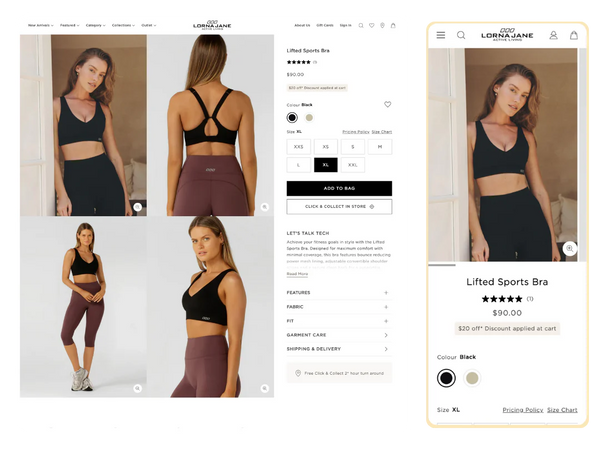This screenshot has width=600, height=453.
Task: Expand the Features section
Action: coord(339,293)
